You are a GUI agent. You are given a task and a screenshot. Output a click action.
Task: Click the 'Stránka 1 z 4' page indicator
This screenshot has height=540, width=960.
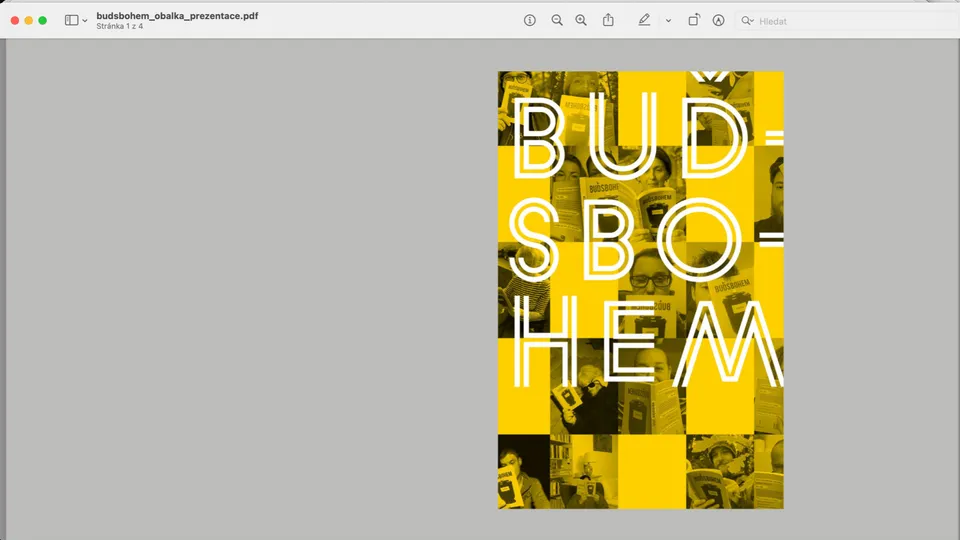(x=120, y=27)
